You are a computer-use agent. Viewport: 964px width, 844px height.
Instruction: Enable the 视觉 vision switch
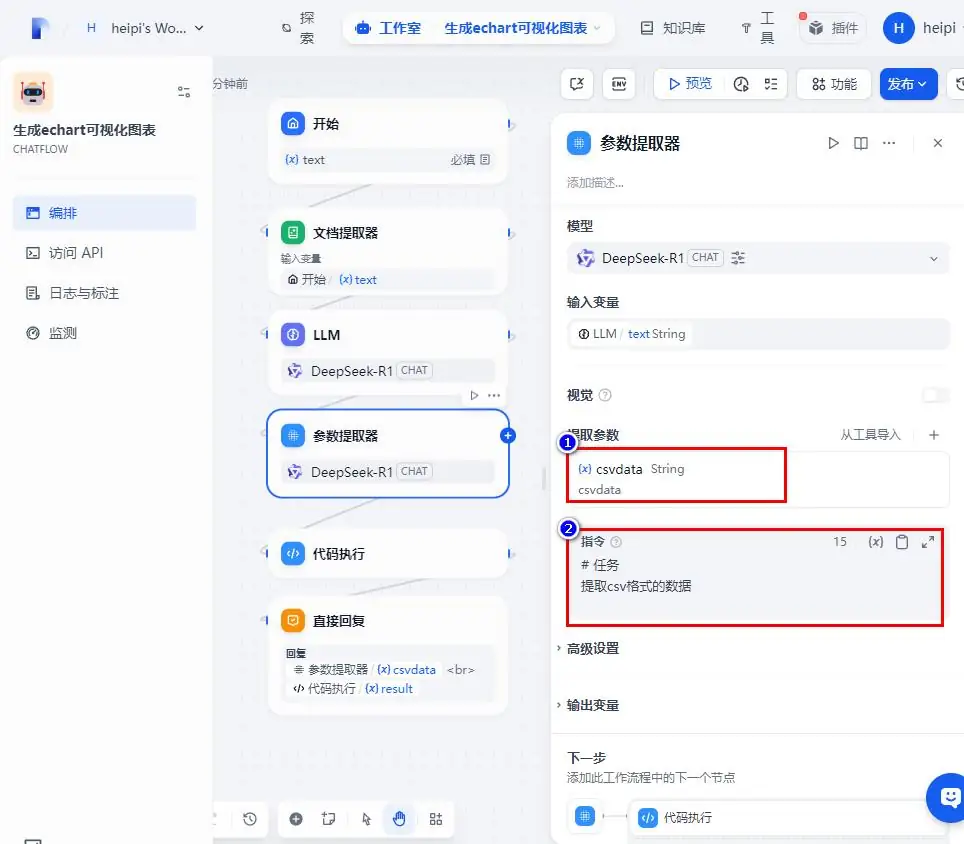click(x=936, y=395)
